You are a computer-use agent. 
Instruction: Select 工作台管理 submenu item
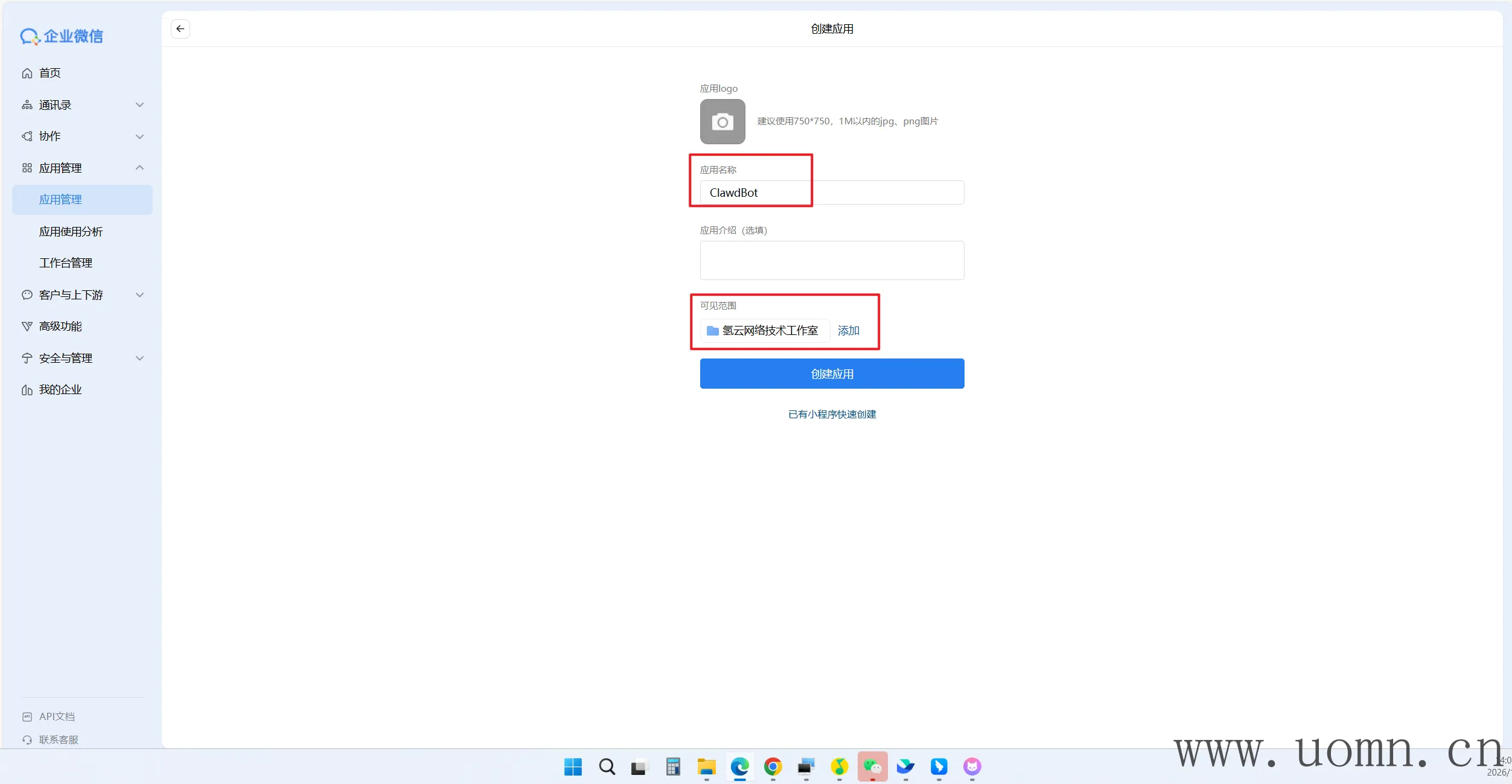pos(66,263)
